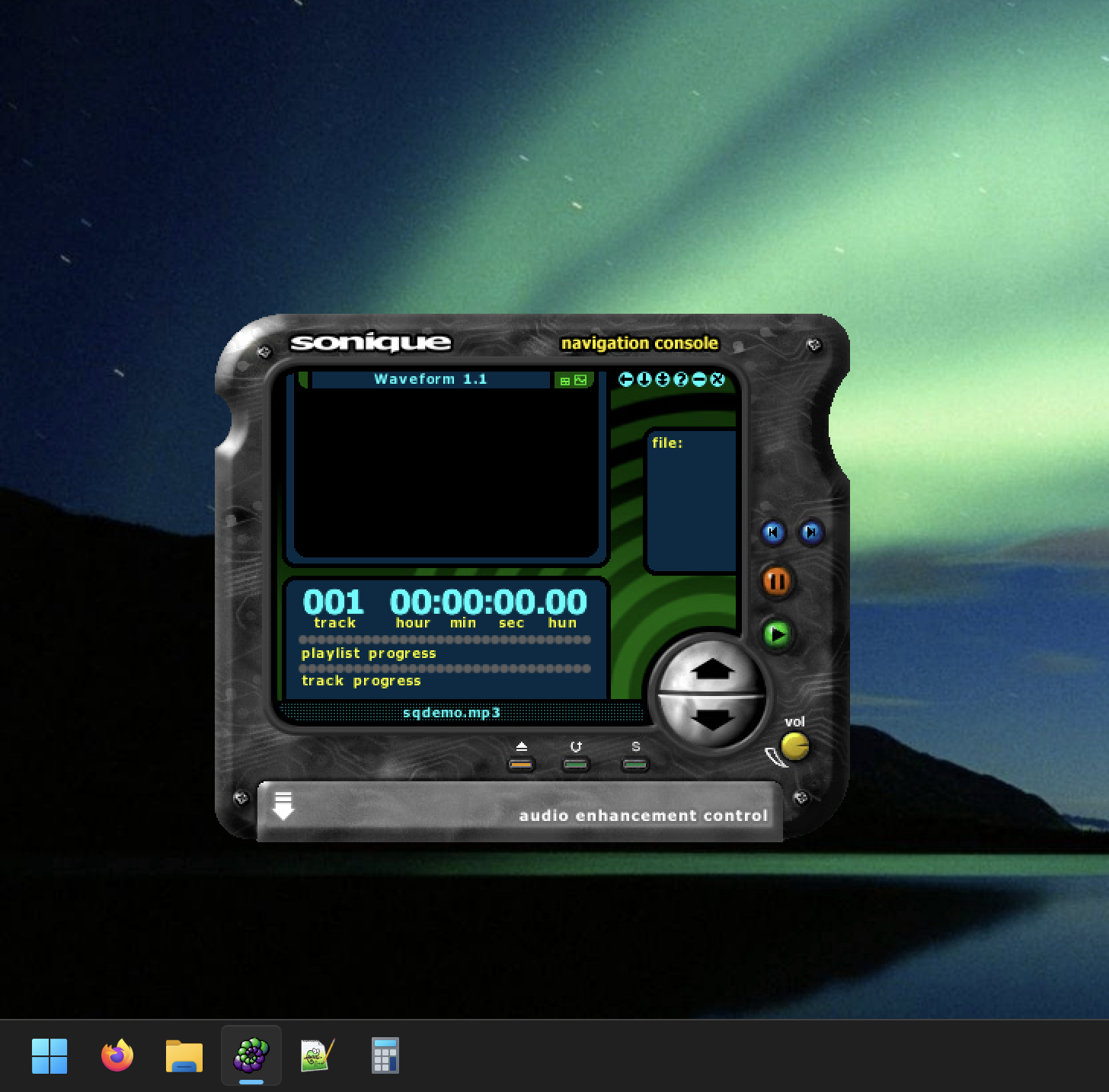Start playback with the green play button
Screen dimensions: 1109x1092
coord(777,634)
